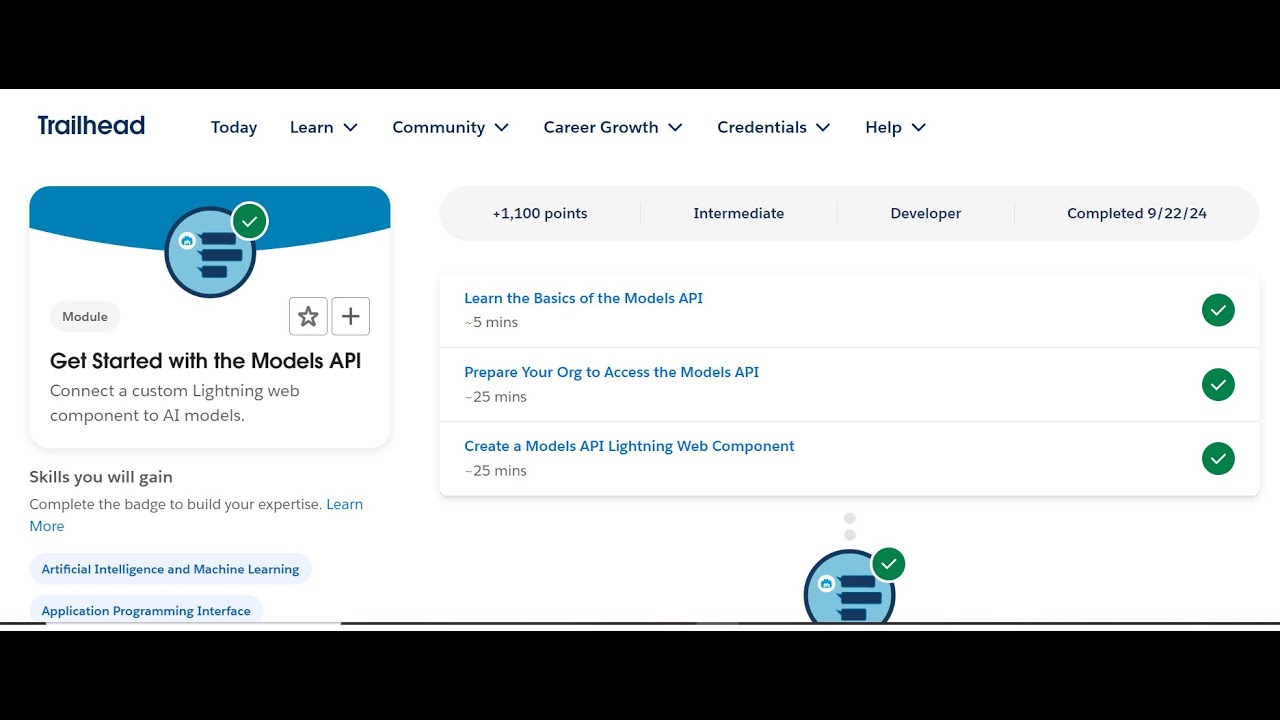Click the plus add-to-trailmix button
The image size is (1280, 720).
[x=351, y=316]
